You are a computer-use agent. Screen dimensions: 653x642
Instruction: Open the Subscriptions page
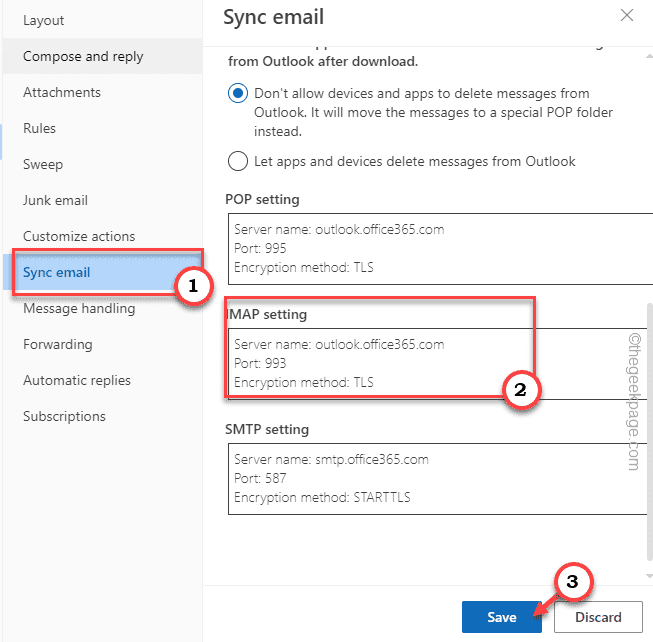[102, 416]
